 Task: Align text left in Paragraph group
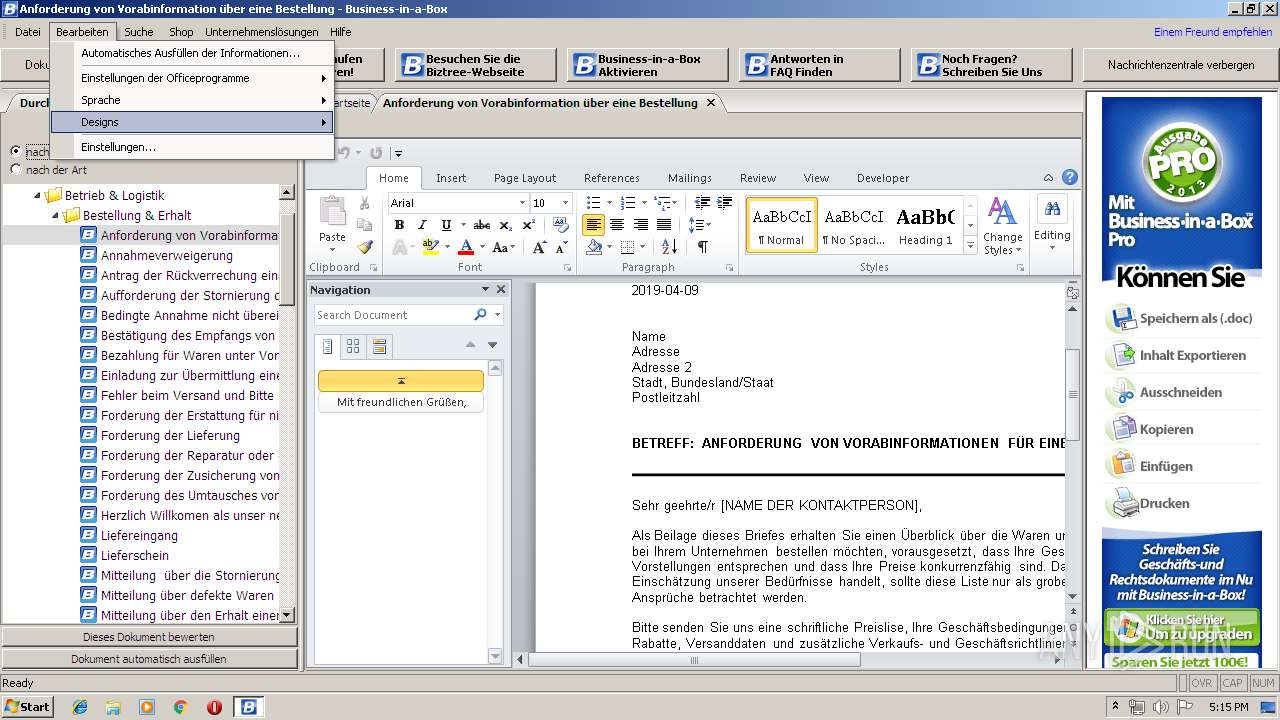click(x=593, y=225)
